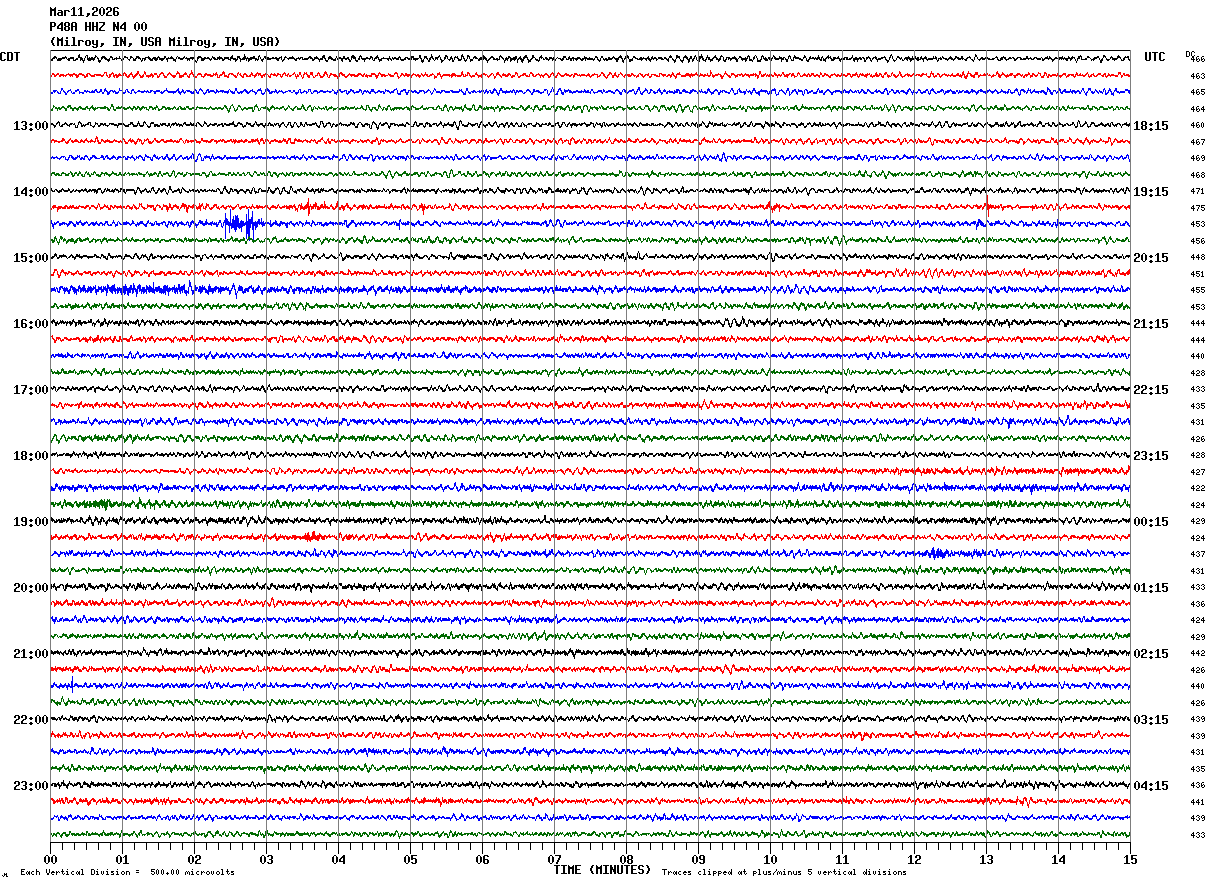Select the 01:15 UTC time label

coord(1151,588)
